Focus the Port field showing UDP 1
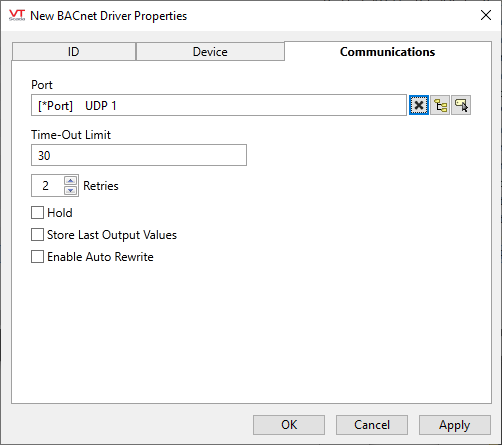 click(x=219, y=105)
